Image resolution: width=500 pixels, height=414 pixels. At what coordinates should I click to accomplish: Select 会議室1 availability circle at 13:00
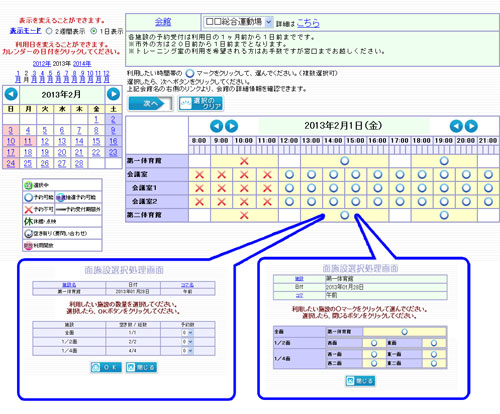pos(311,188)
